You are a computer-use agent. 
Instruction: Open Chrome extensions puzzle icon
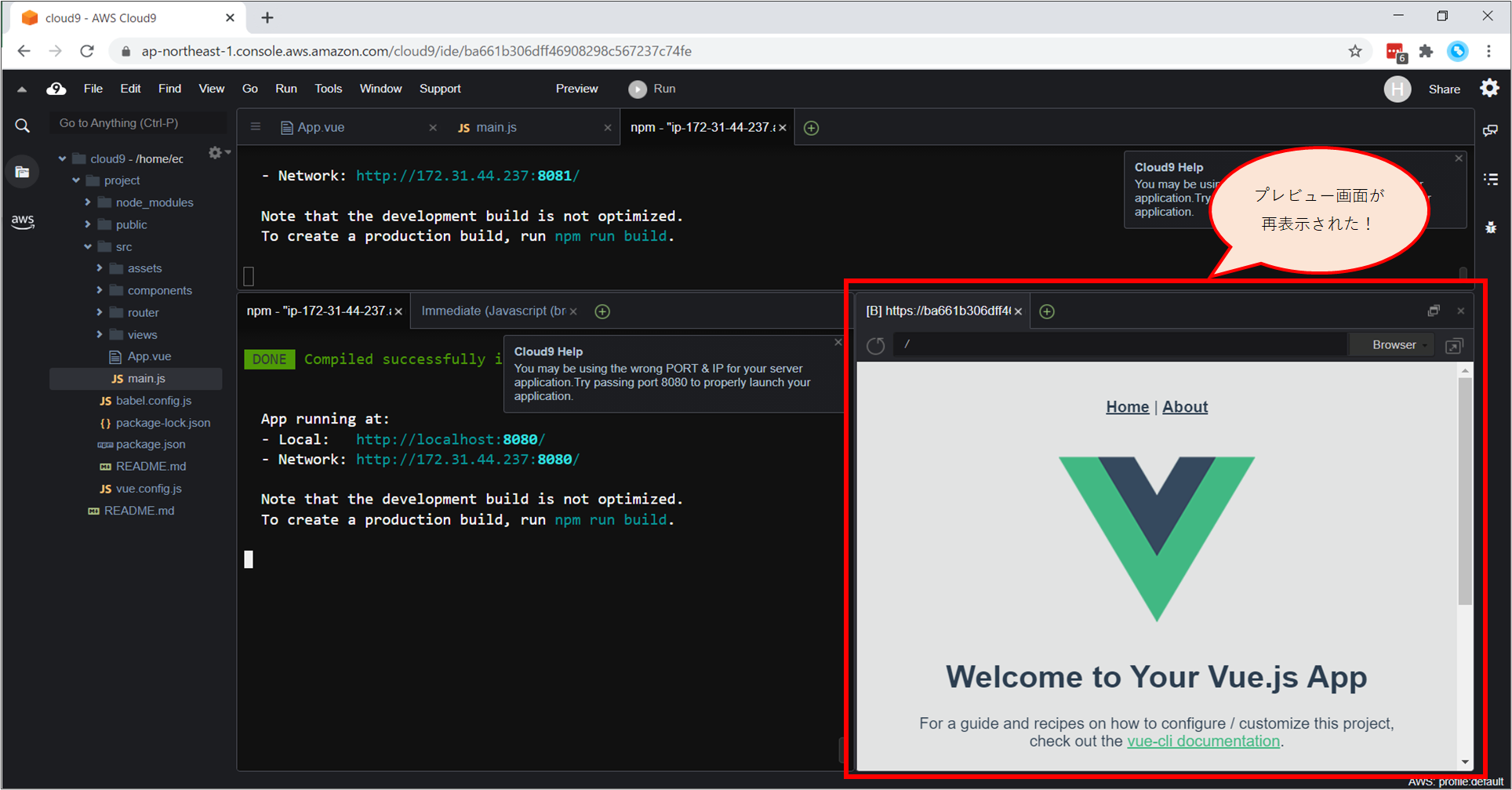[x=1426, y=52]
